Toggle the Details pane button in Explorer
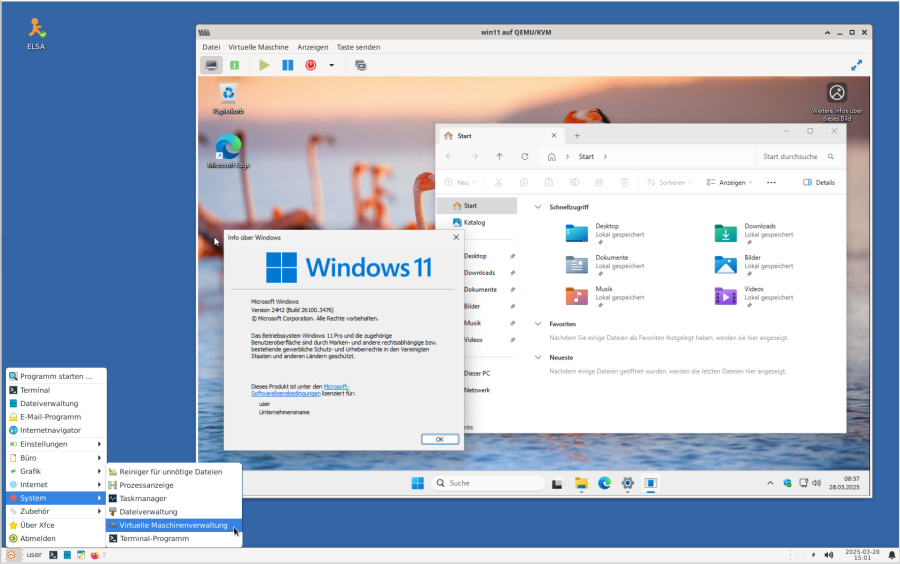 [819, 183]
